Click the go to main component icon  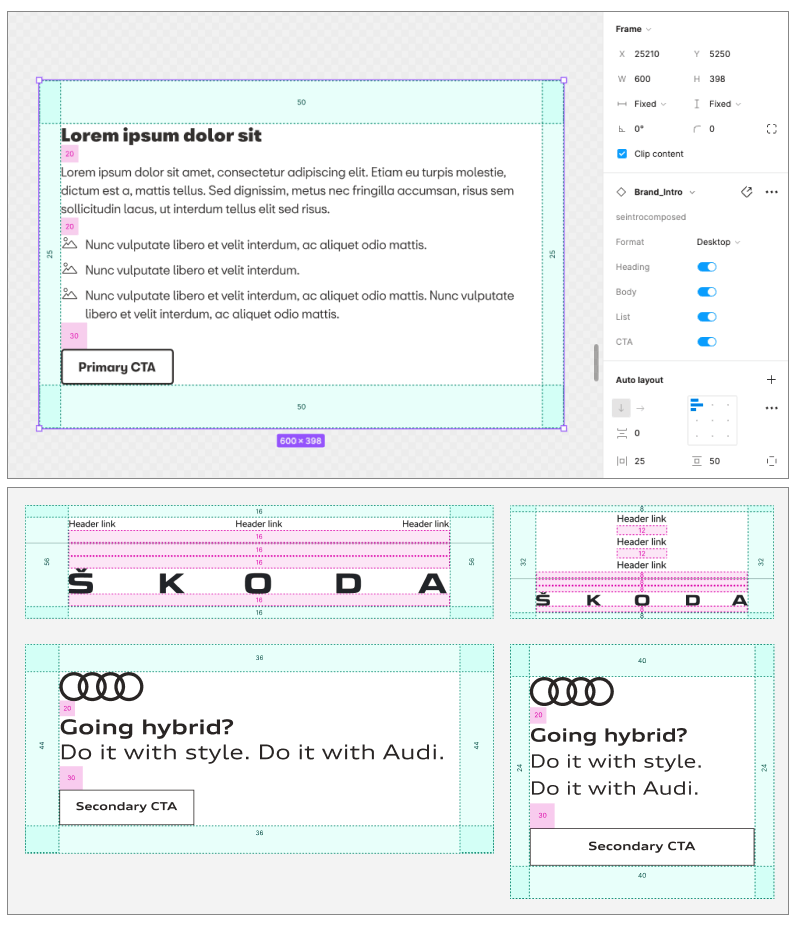746,192
